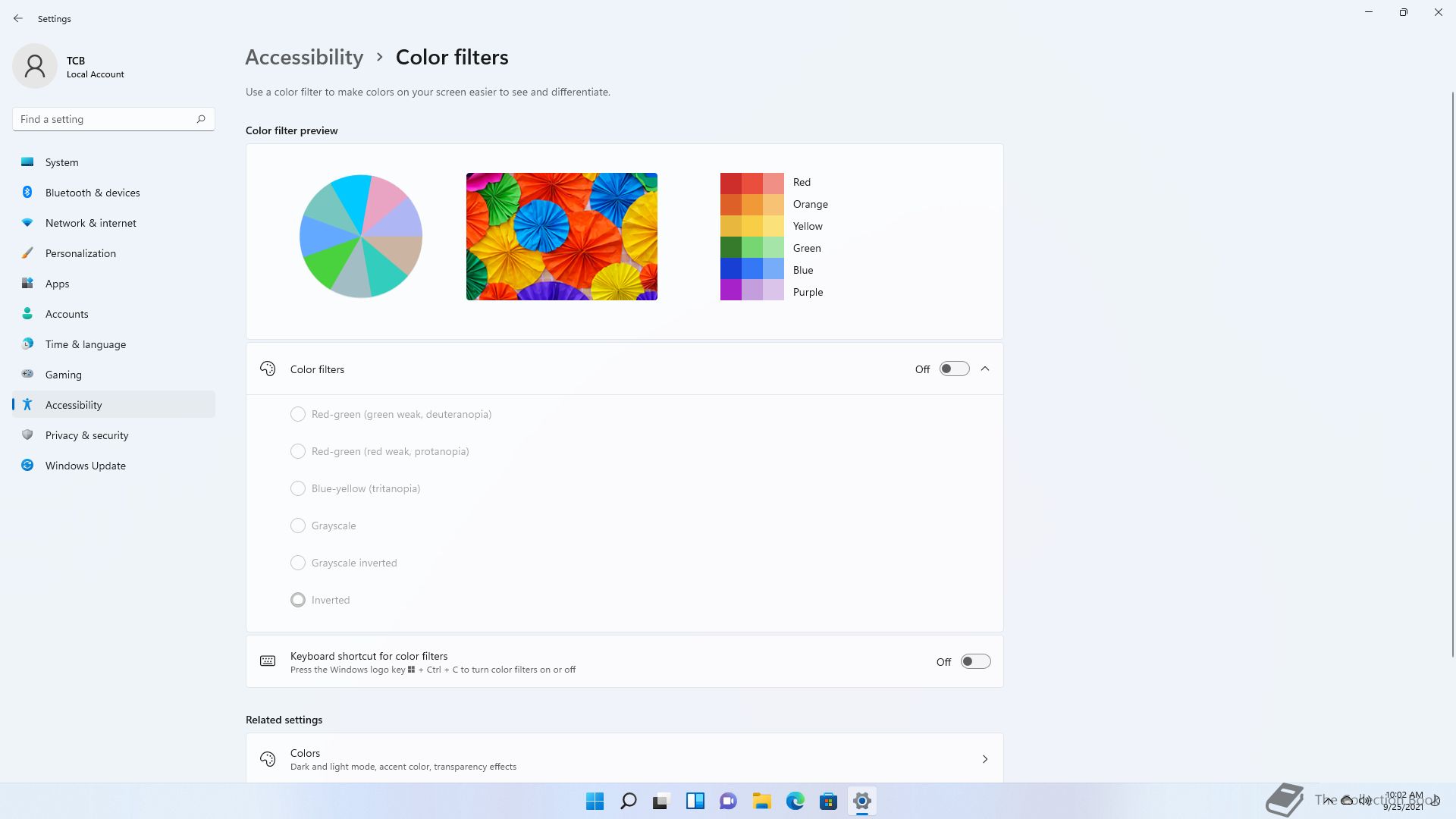Click the back arrow in Settings
This screenshot has height=819, width=1456.
point(18,18)
